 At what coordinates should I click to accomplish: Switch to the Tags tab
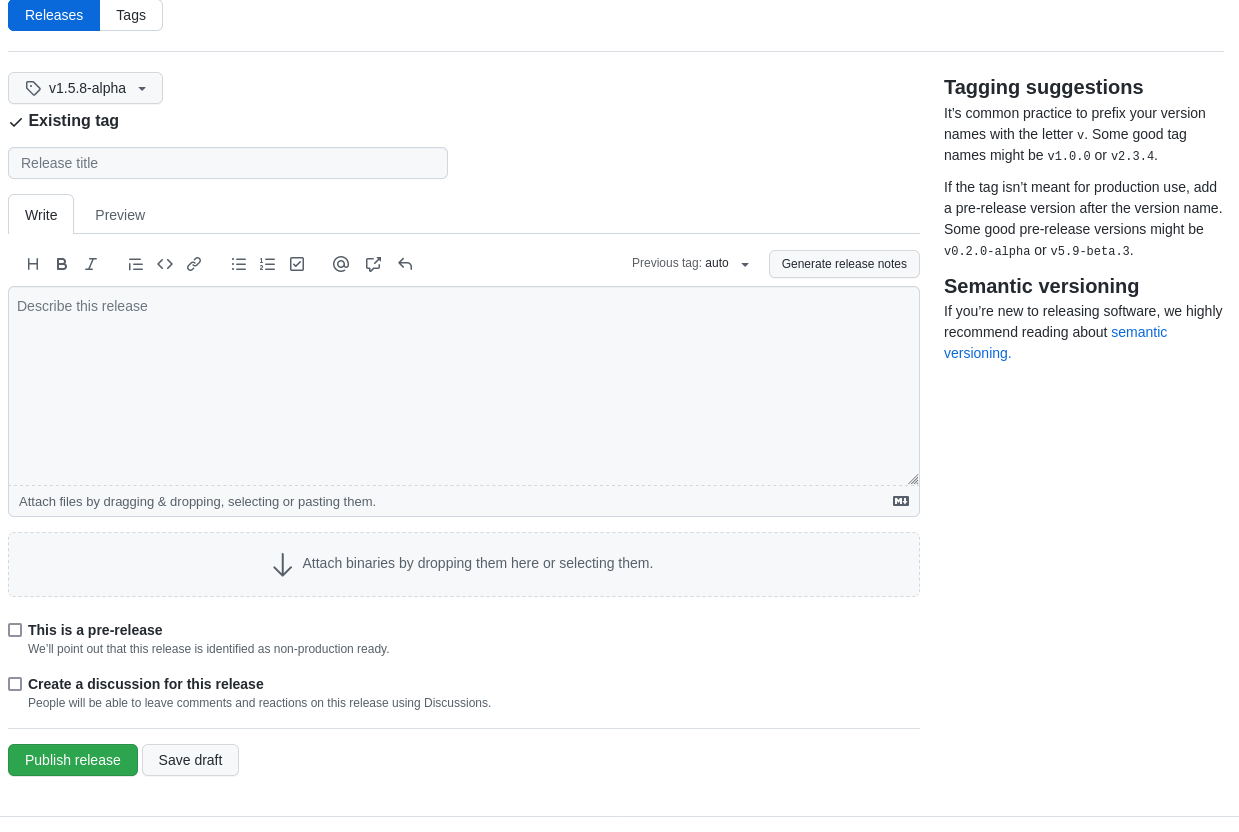tap(131, 15)
